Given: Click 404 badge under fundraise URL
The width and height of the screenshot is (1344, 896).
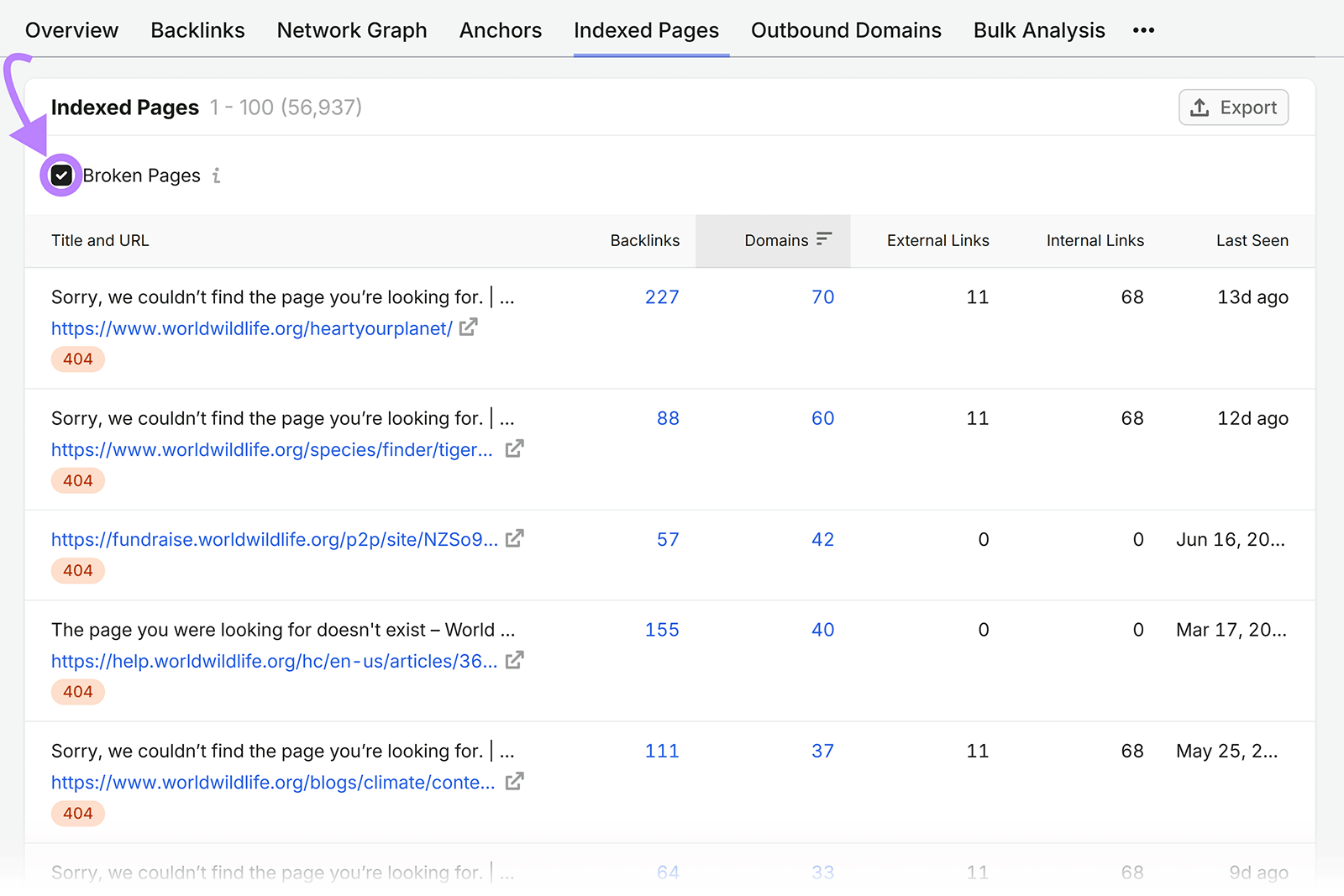Looking at the screenshot, I should click(x=78, y=571).
